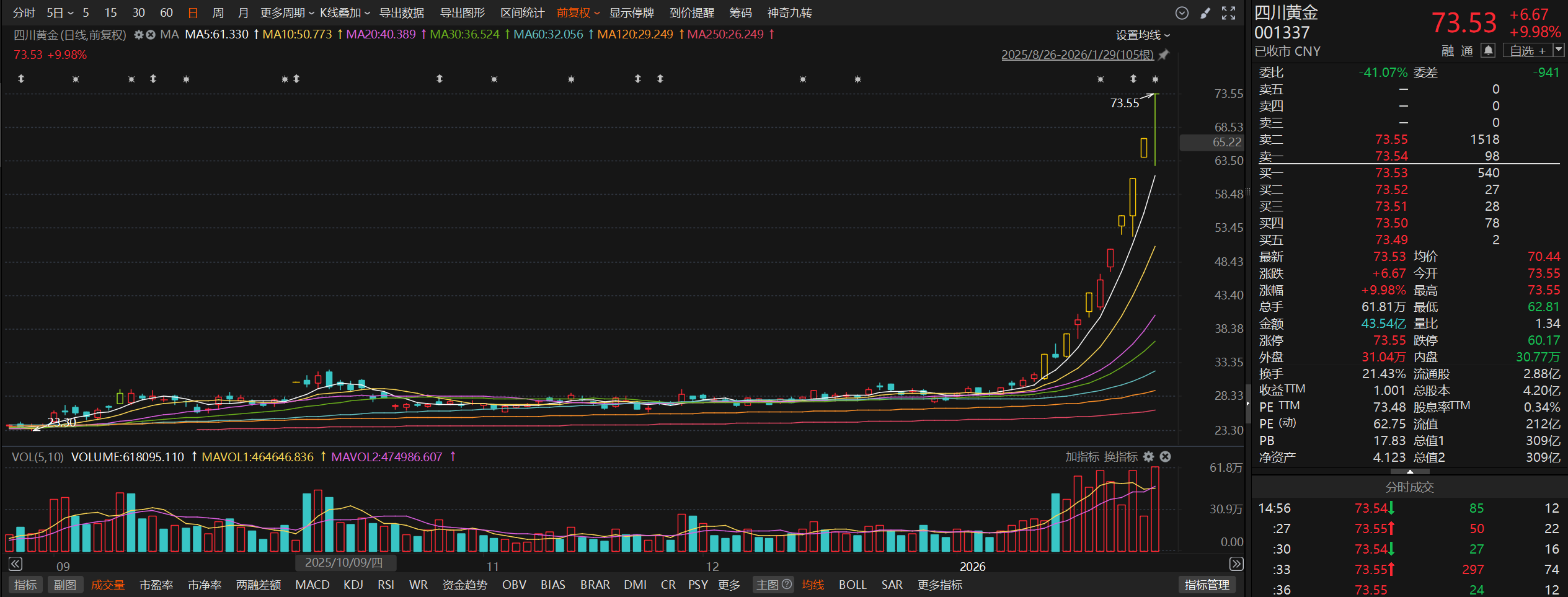The height and width of the screenshot is (597, 1568).
Task: Open the 前复权 adjustment dropdown
Action: tap(578, 13)
